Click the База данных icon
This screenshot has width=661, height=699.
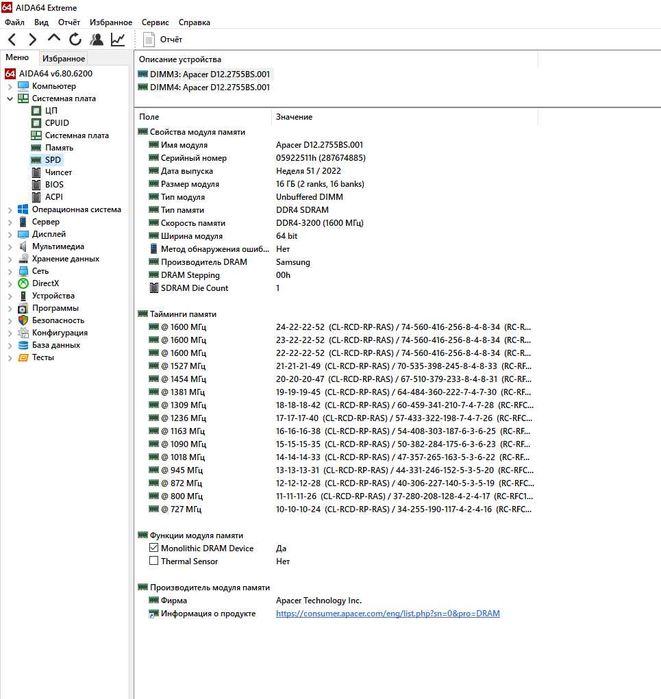(x=23, y=345)
